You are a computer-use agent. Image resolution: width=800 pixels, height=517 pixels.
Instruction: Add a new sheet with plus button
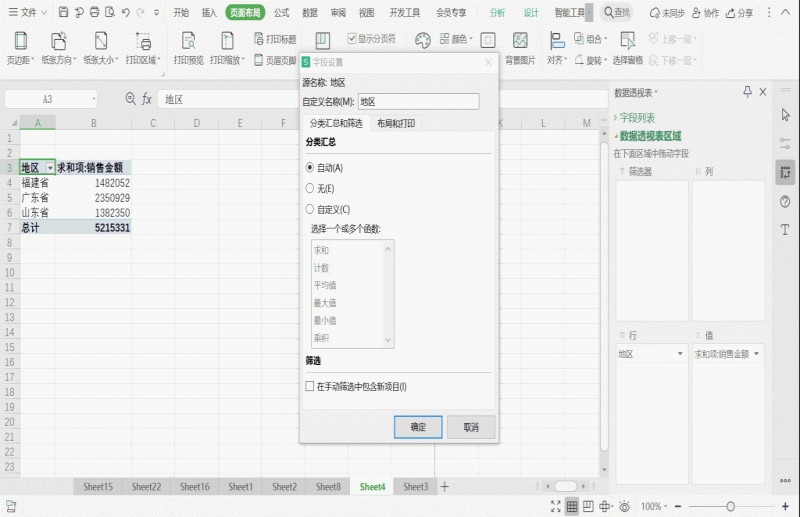tap(444, 486)
